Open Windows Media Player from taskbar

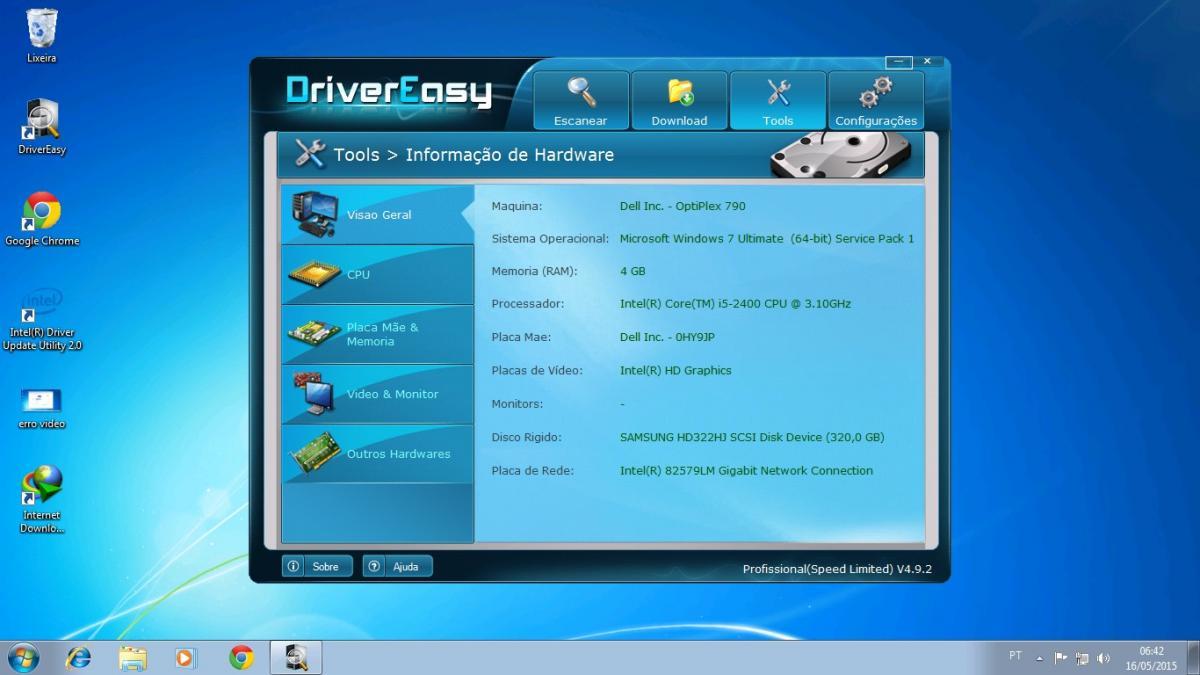[186, 657]
